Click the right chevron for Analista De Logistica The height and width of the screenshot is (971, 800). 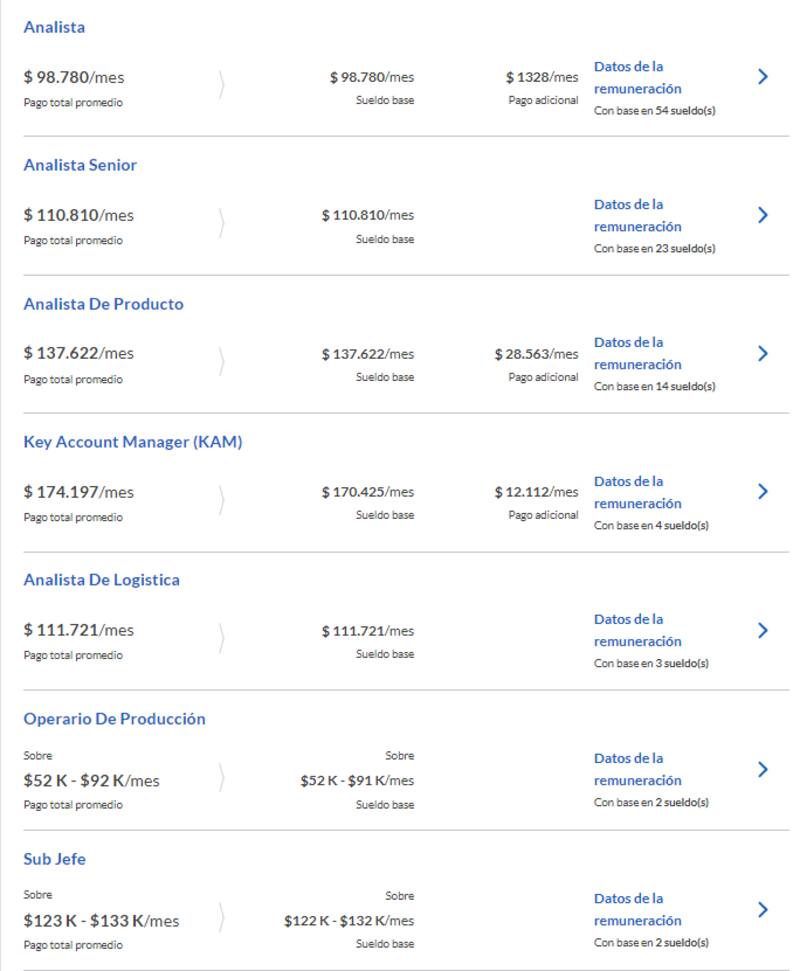point(763,630)
